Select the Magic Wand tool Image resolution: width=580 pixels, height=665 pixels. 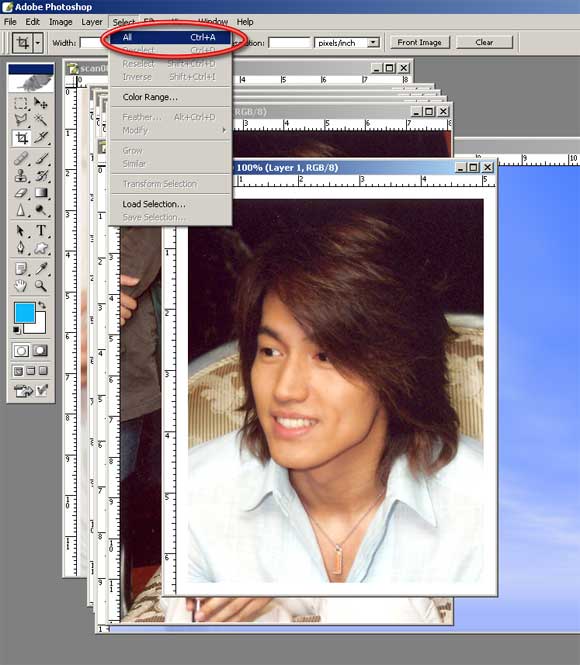[x=41, y=120]
